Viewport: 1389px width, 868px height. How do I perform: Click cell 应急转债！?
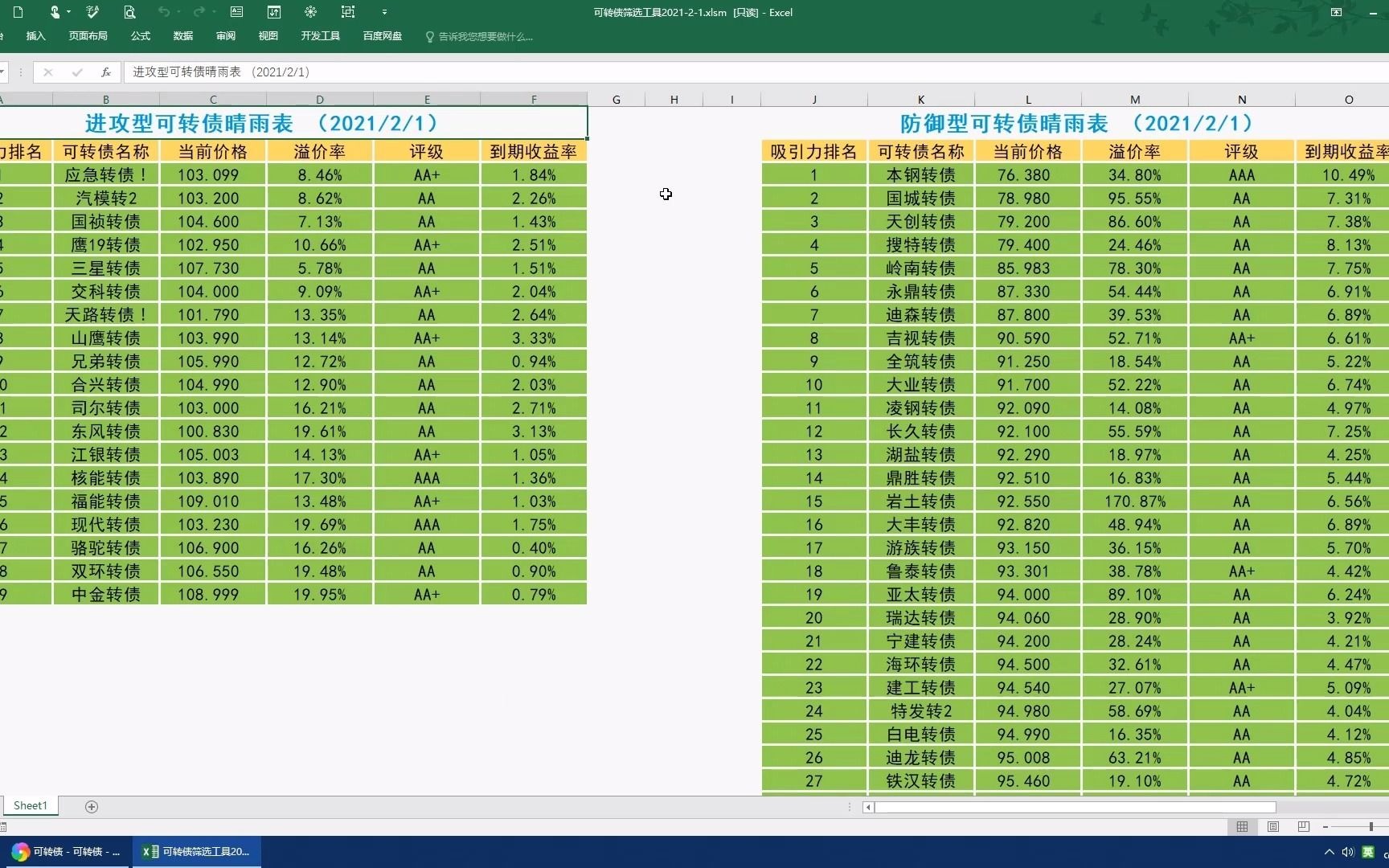(106, 174)
